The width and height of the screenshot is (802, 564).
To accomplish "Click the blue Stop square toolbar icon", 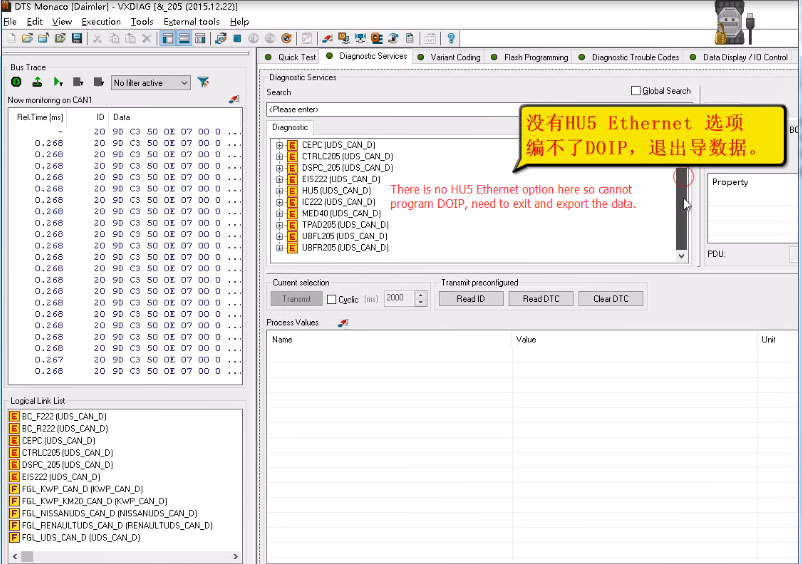I will click(x=237, y=38).
